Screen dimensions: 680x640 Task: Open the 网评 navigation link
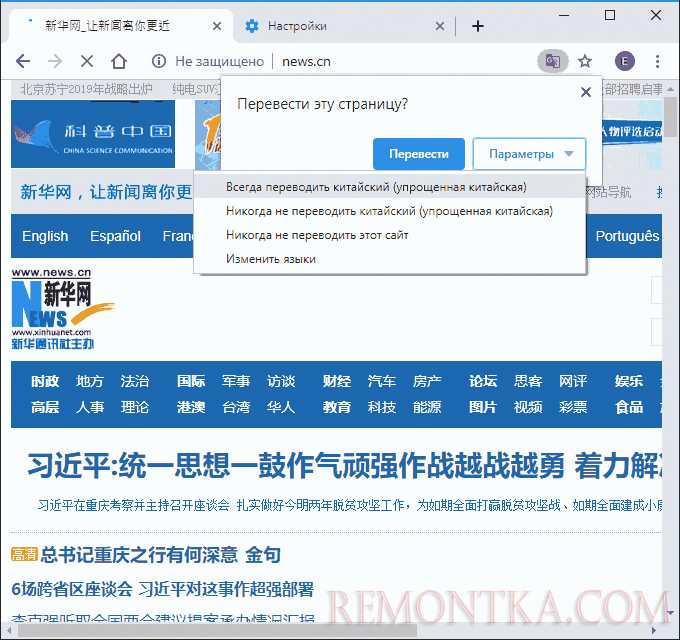(573, 381)
